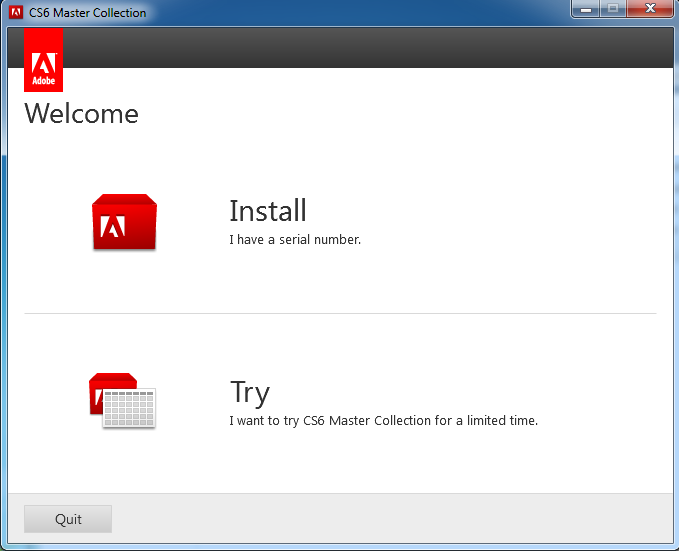This screenshot has height=551, width=679.
Task: Choose the Install heading
Action: coord(268,211)
